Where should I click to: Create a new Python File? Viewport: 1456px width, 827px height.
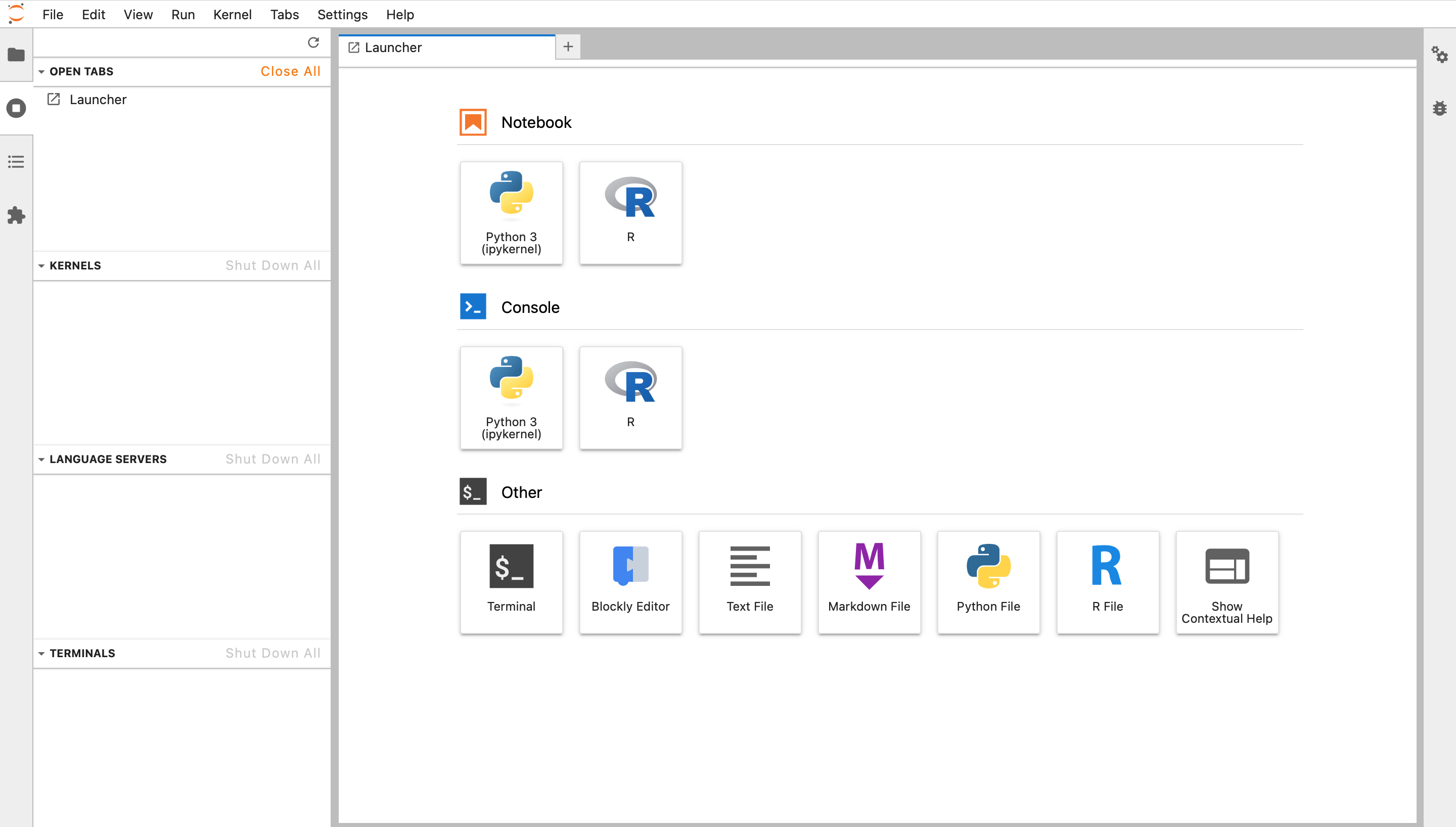pyautogui.click(x=988, y=582)
